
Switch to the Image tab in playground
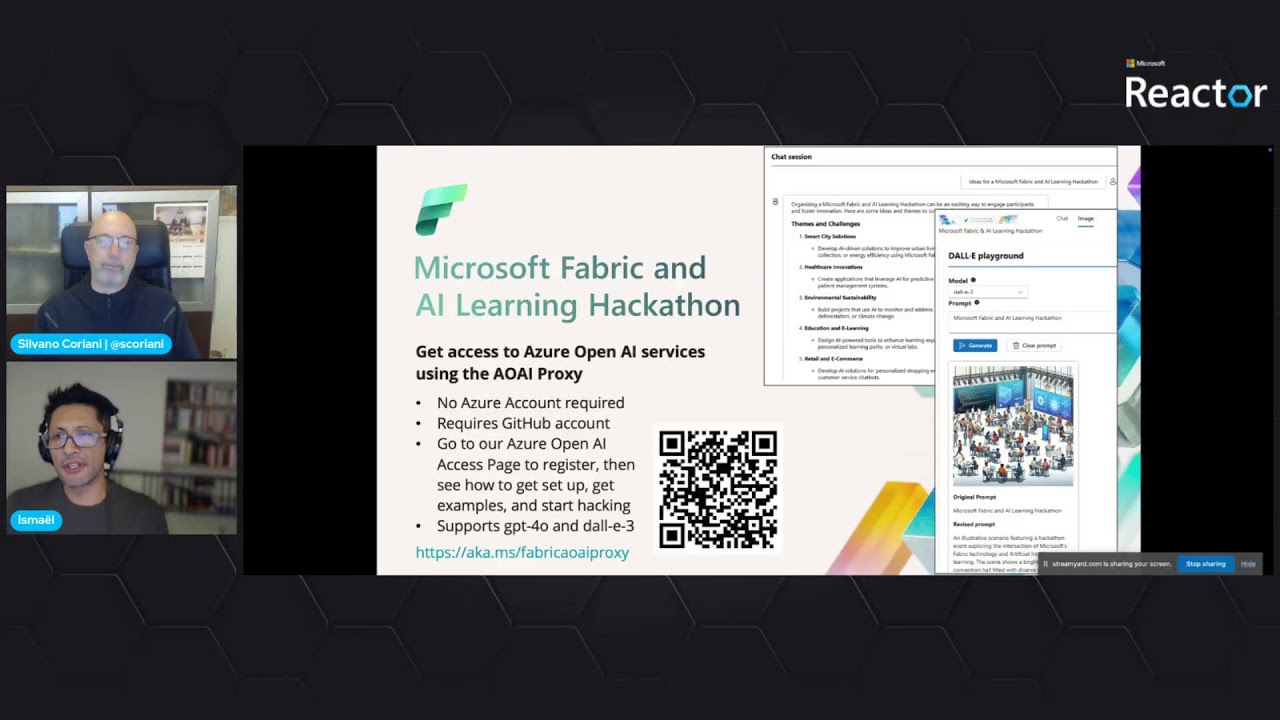coord(1086,218)
